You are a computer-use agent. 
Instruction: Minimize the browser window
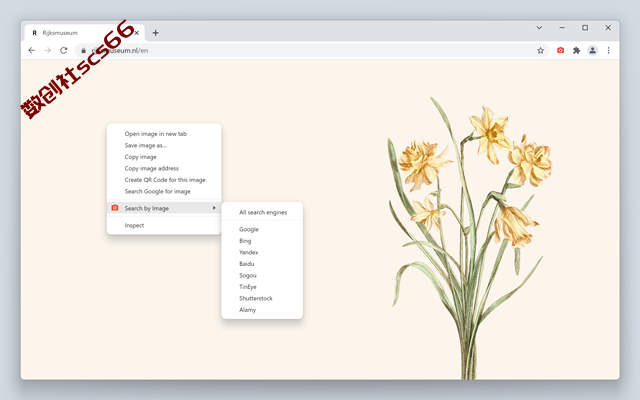coord(562,27)
